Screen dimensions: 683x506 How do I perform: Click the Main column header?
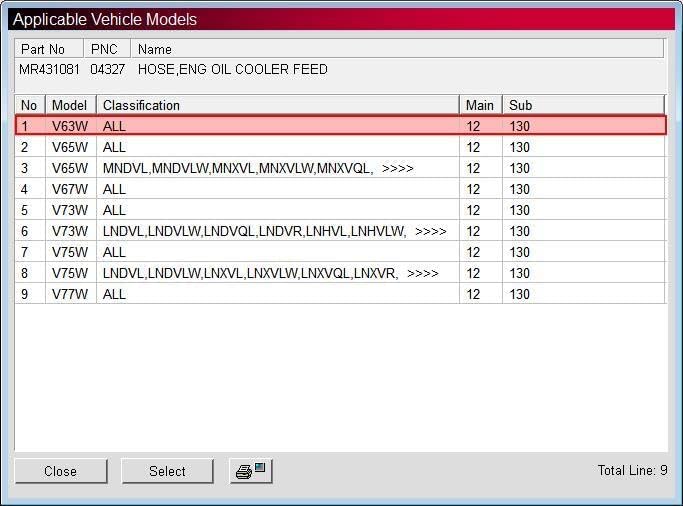pyautogui.click(x=481, y=105)
